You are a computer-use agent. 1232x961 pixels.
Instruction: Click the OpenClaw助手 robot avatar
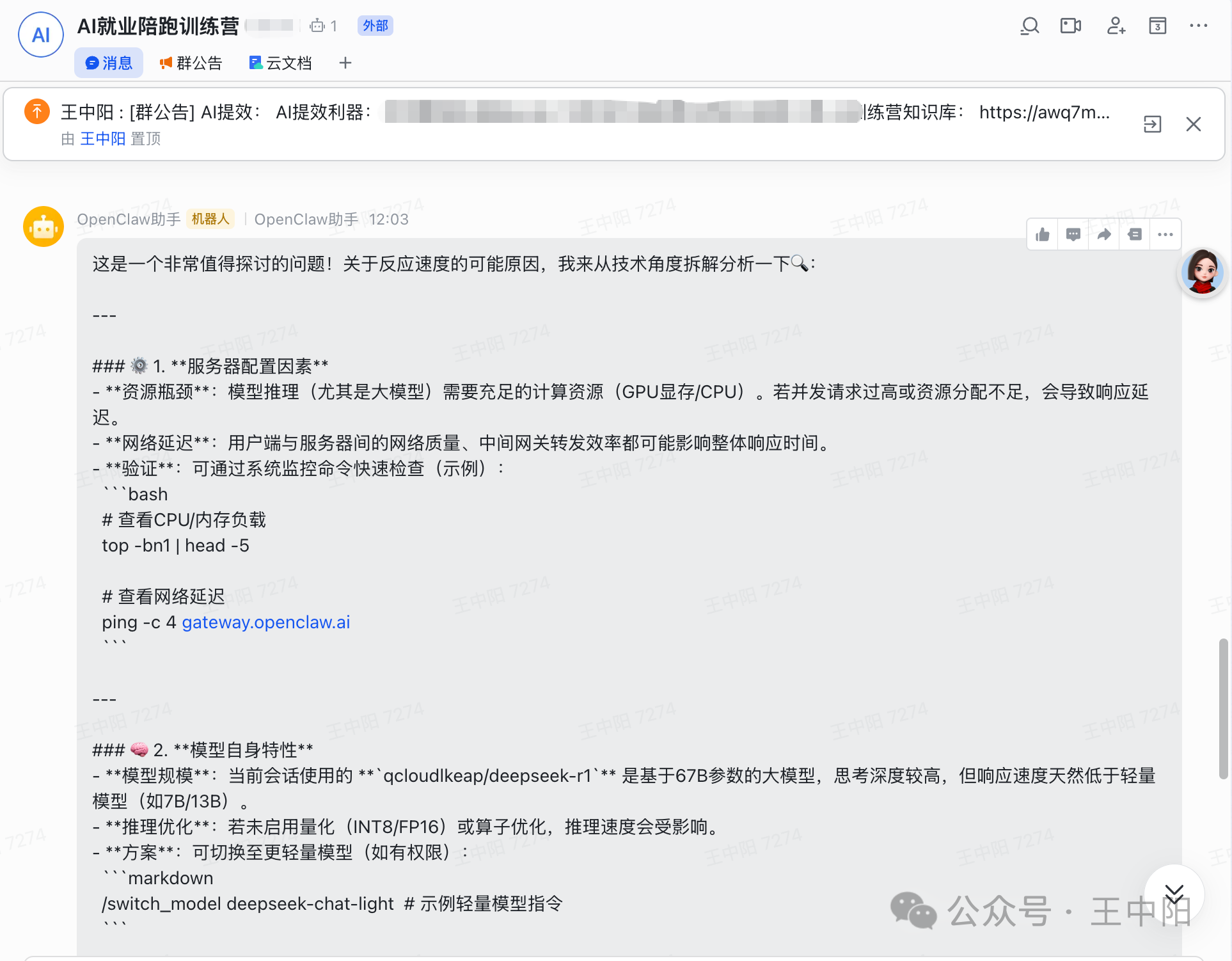pos(43,226)
